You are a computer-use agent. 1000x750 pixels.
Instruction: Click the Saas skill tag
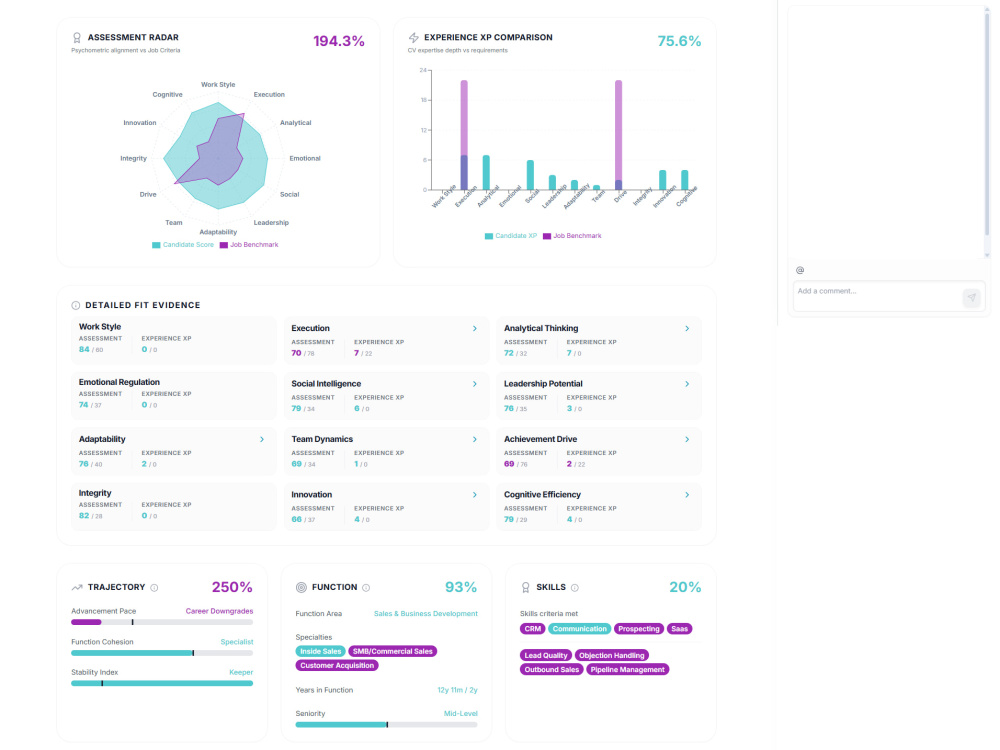680,629
